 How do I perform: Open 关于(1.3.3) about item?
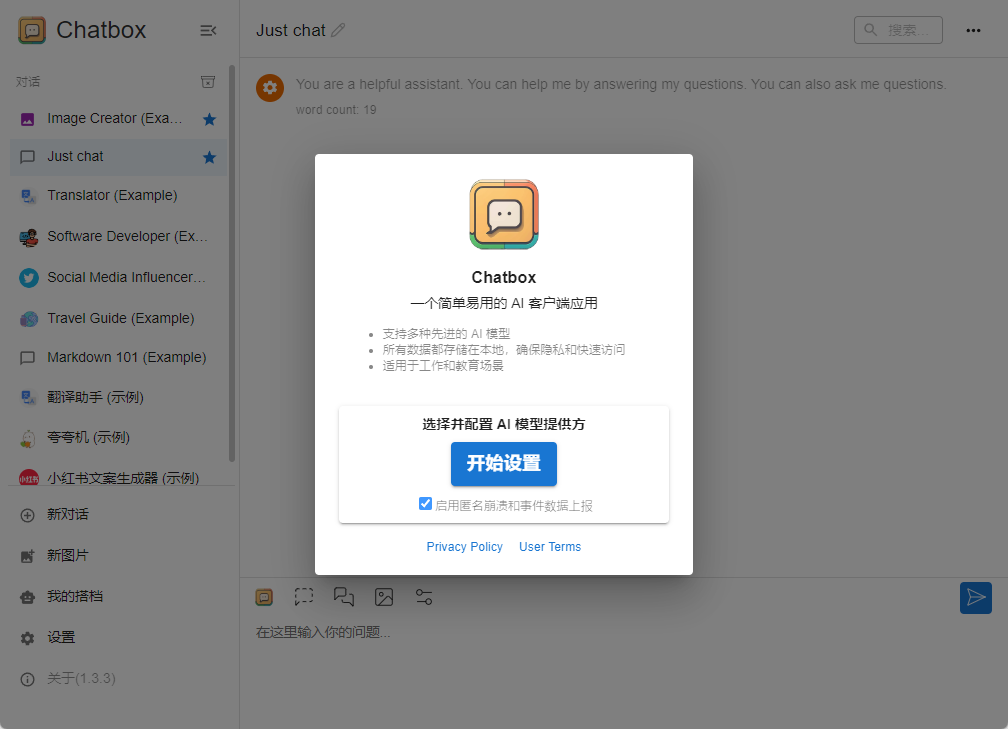119,679
